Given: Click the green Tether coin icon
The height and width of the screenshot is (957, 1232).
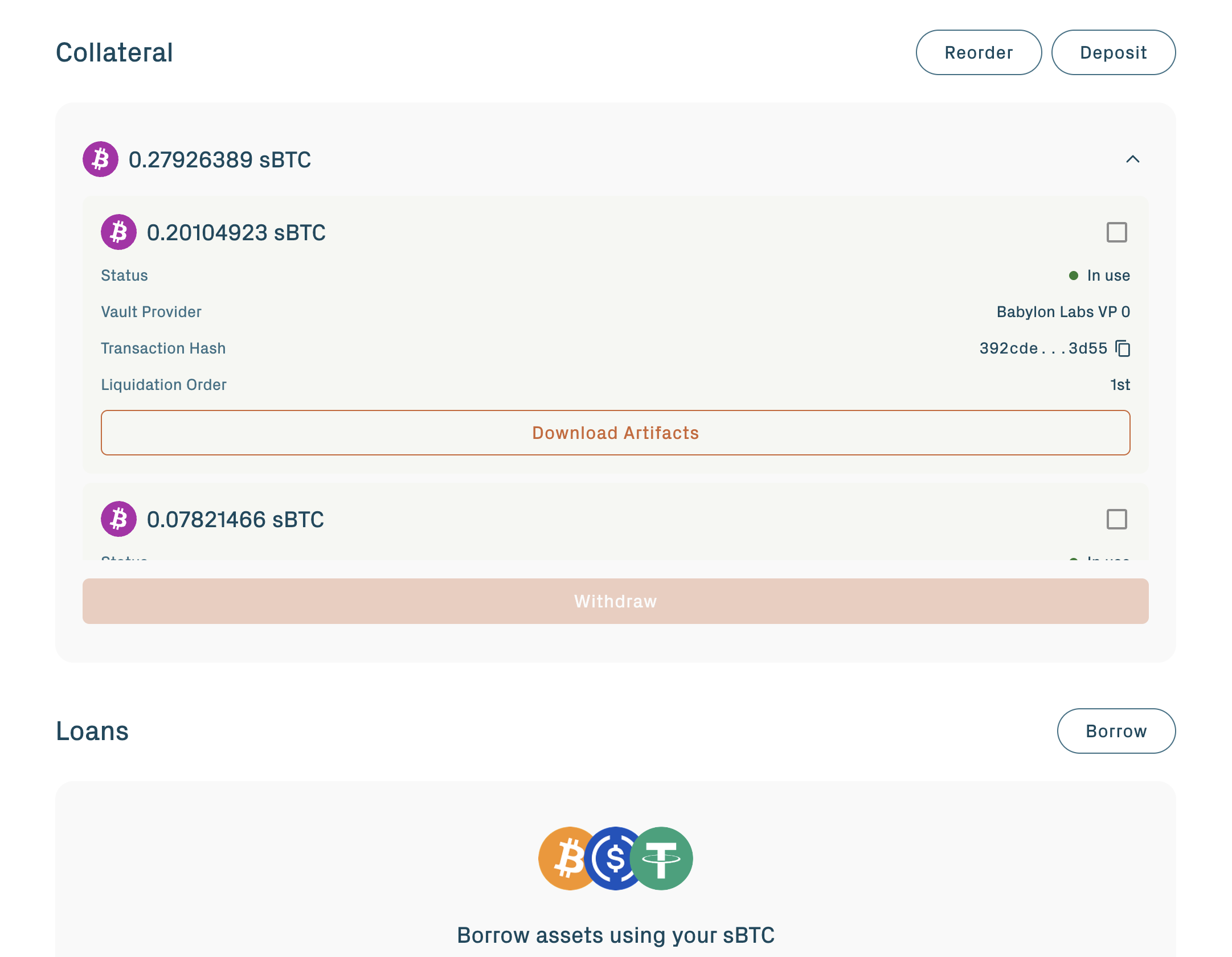Looking at the screenshot, I should [661, 859].
